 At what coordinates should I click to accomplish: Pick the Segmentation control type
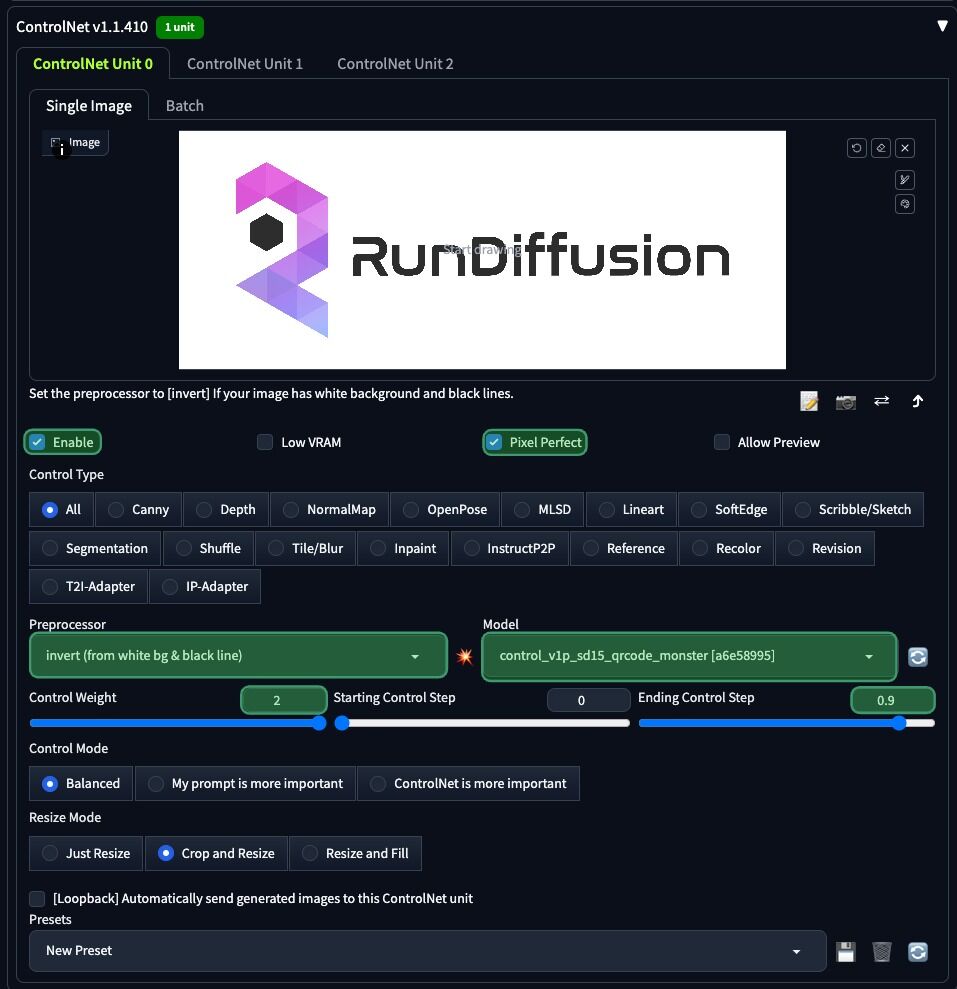[x=95, y=548]
